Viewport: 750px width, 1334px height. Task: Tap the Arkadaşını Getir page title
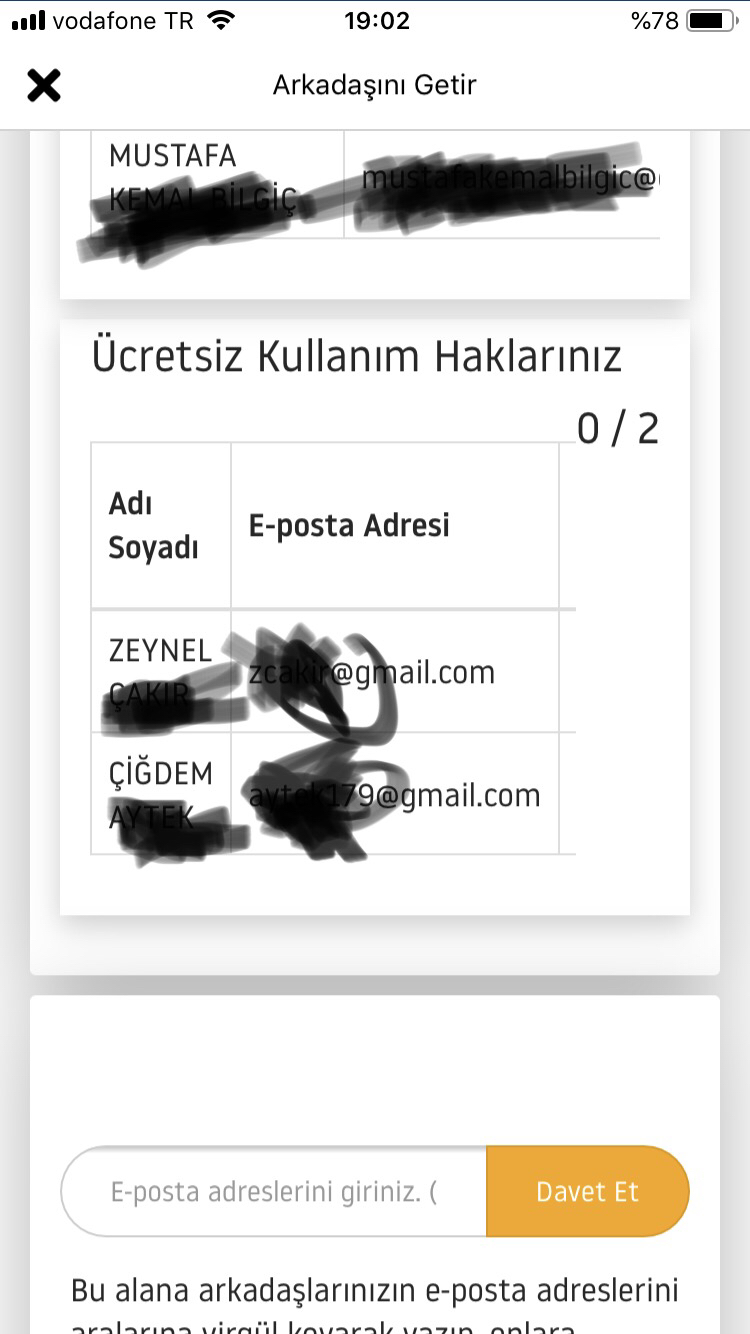pyautogui.click(x=375, y=85)
